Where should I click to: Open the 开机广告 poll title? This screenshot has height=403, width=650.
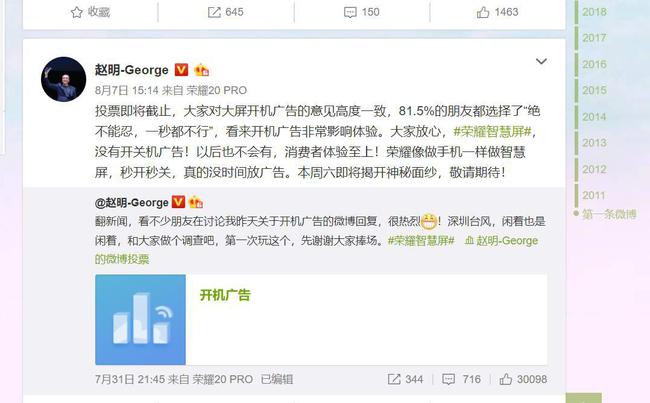tap(225, 295)
